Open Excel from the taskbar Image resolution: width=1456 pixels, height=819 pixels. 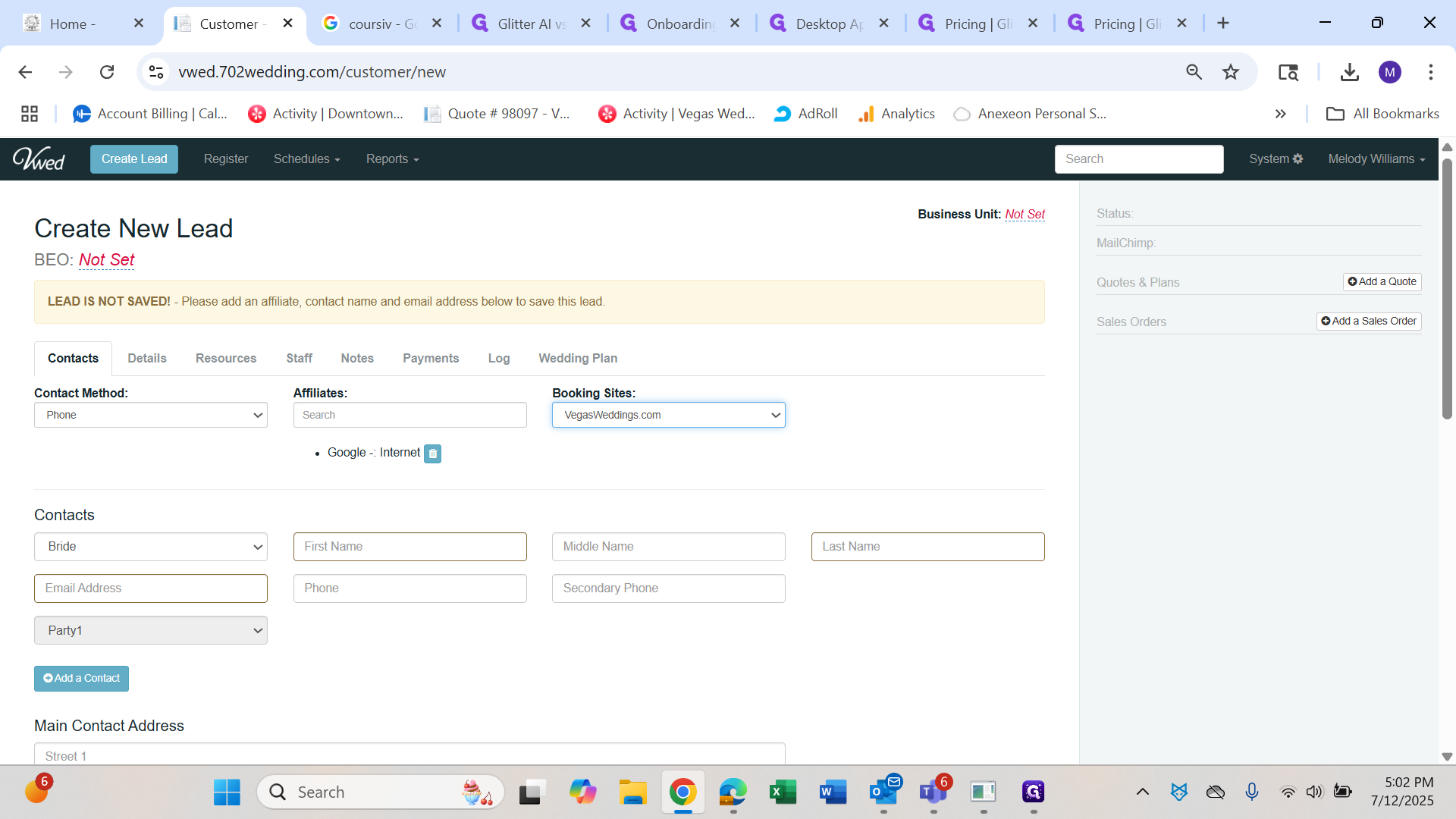pos(783,792)
